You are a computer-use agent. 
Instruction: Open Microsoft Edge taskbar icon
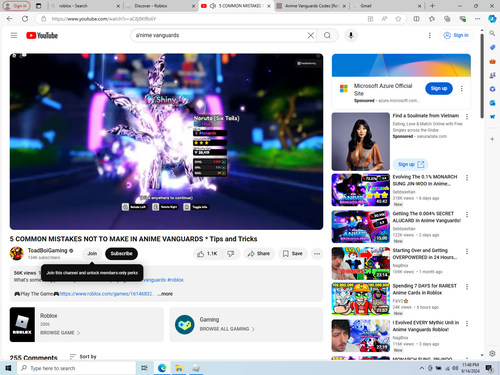coord(162,368)
